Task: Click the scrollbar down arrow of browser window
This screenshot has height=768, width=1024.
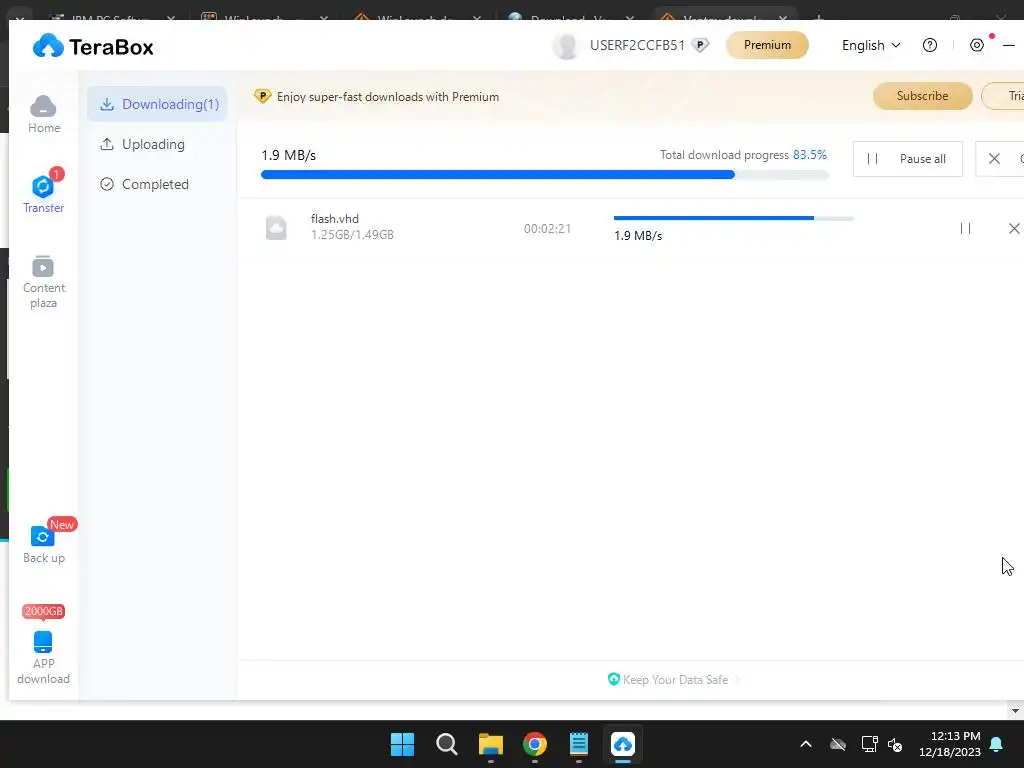Action: pos(1015,711)
